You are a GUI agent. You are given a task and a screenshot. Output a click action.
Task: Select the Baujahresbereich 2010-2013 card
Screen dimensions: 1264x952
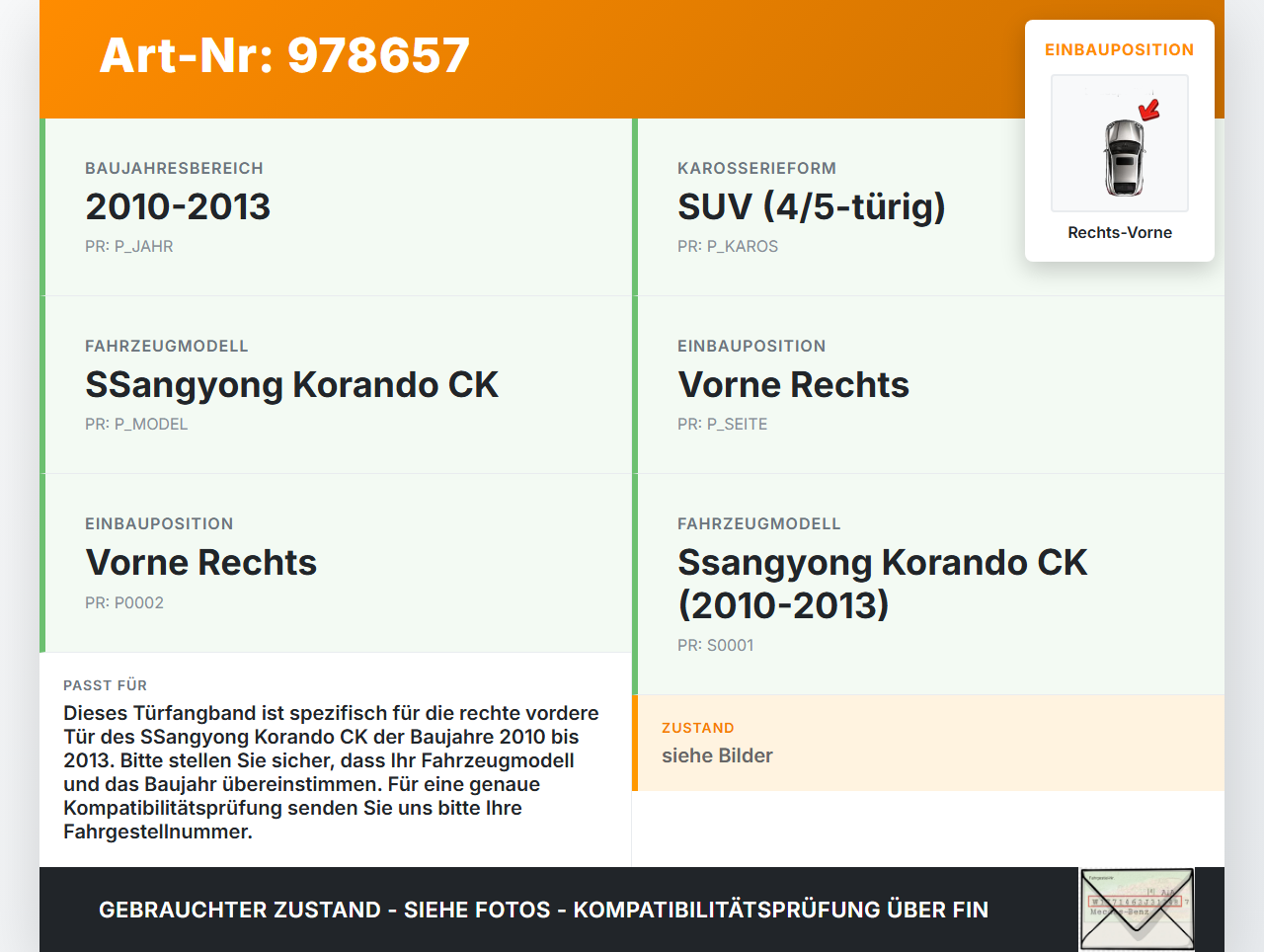pos(336,205)
